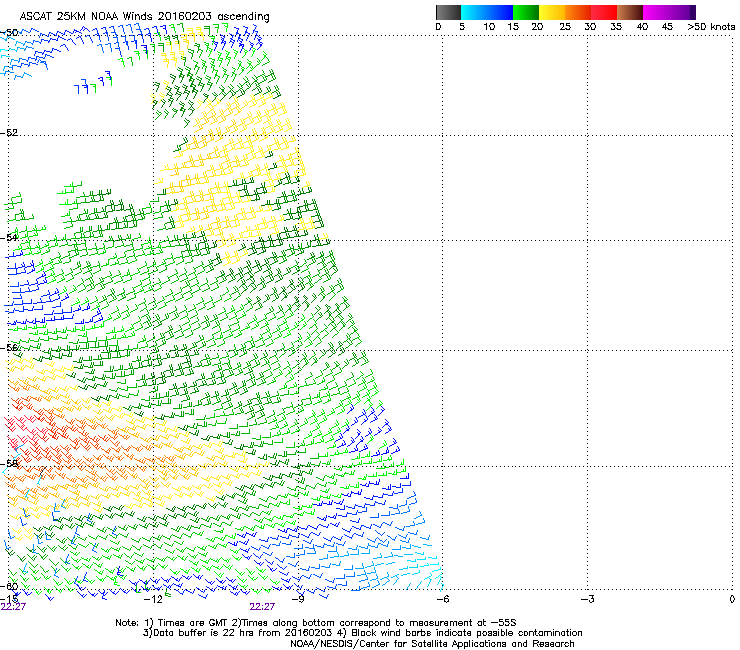Click the -56 latitude axis label
This screenshot has height=650, width=740.
tap(9, 347)
